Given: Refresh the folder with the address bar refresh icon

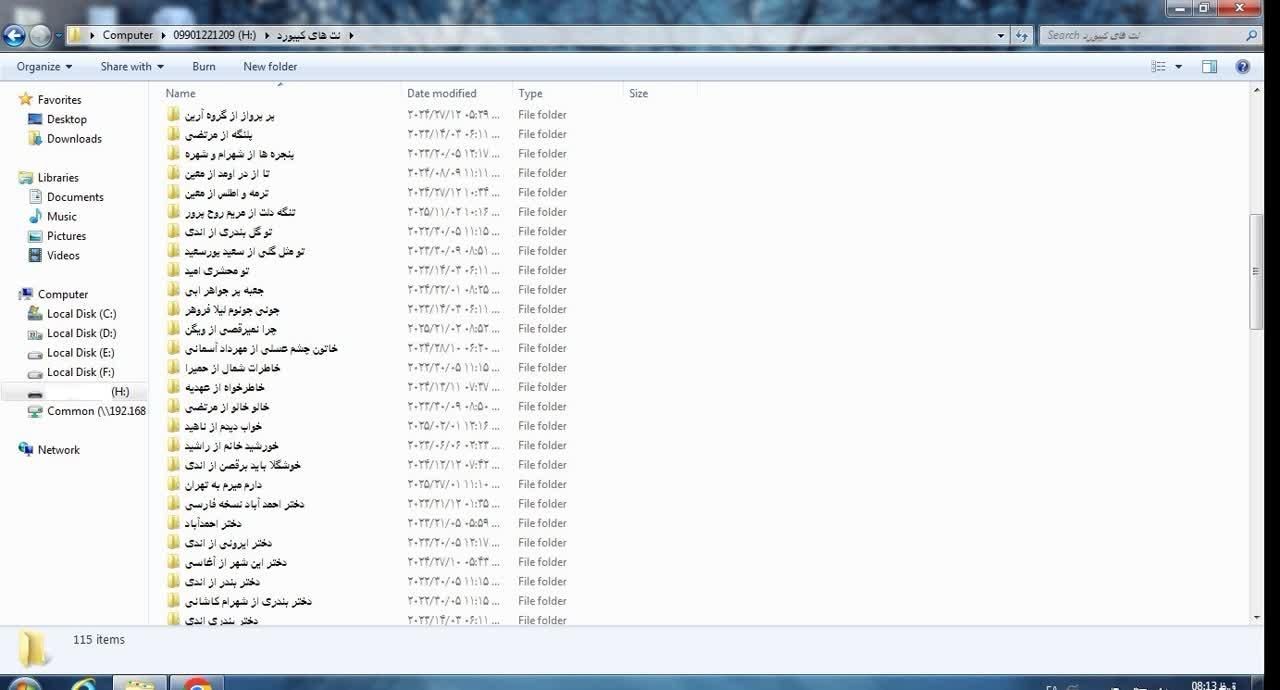Looking at the screenshot, I should (1021, 35).
